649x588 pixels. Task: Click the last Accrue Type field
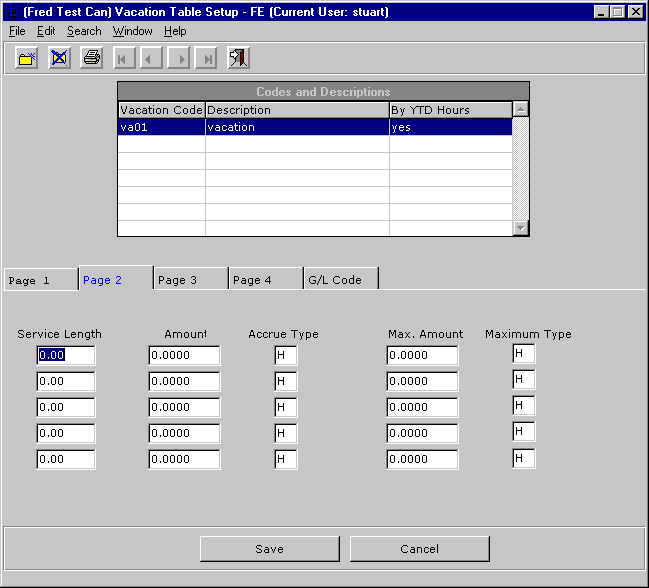[x=287, y=459]
